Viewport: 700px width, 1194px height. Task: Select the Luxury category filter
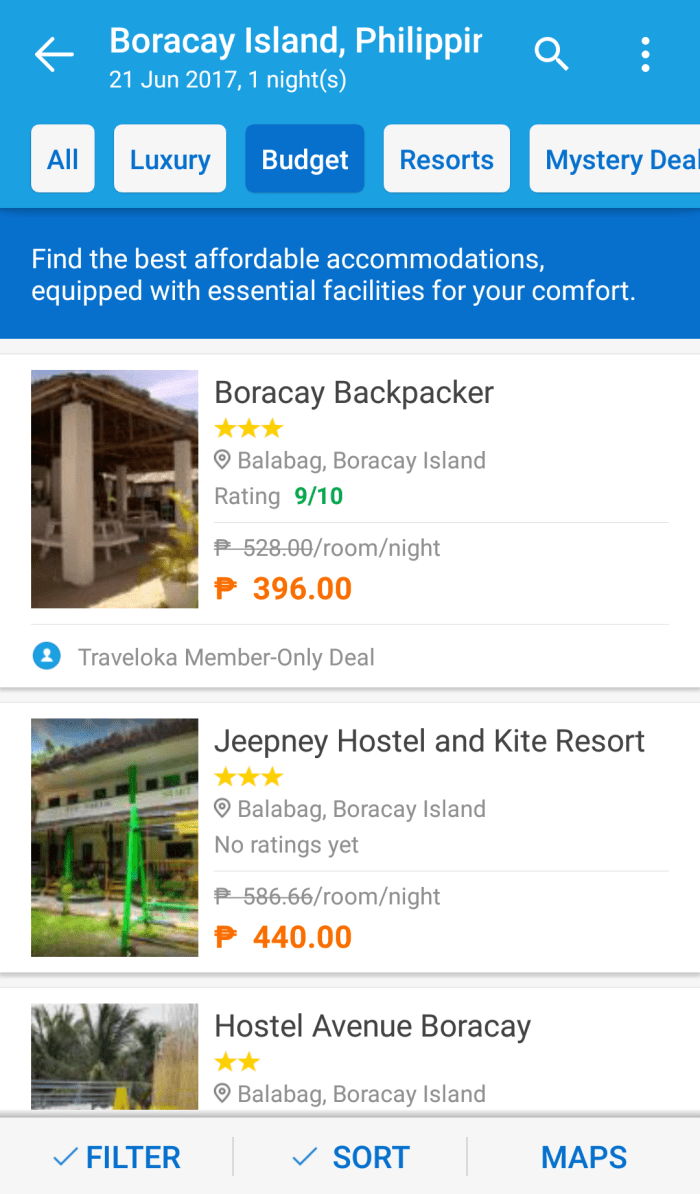pos(169,158)
